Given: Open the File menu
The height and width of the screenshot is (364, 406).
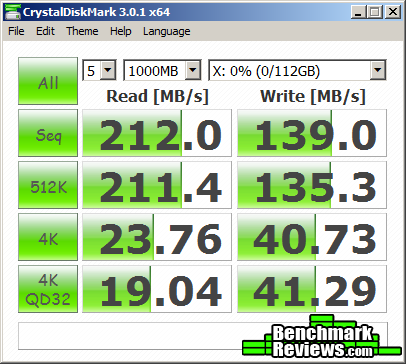Looking at the screenshot, I should [16, 31].
